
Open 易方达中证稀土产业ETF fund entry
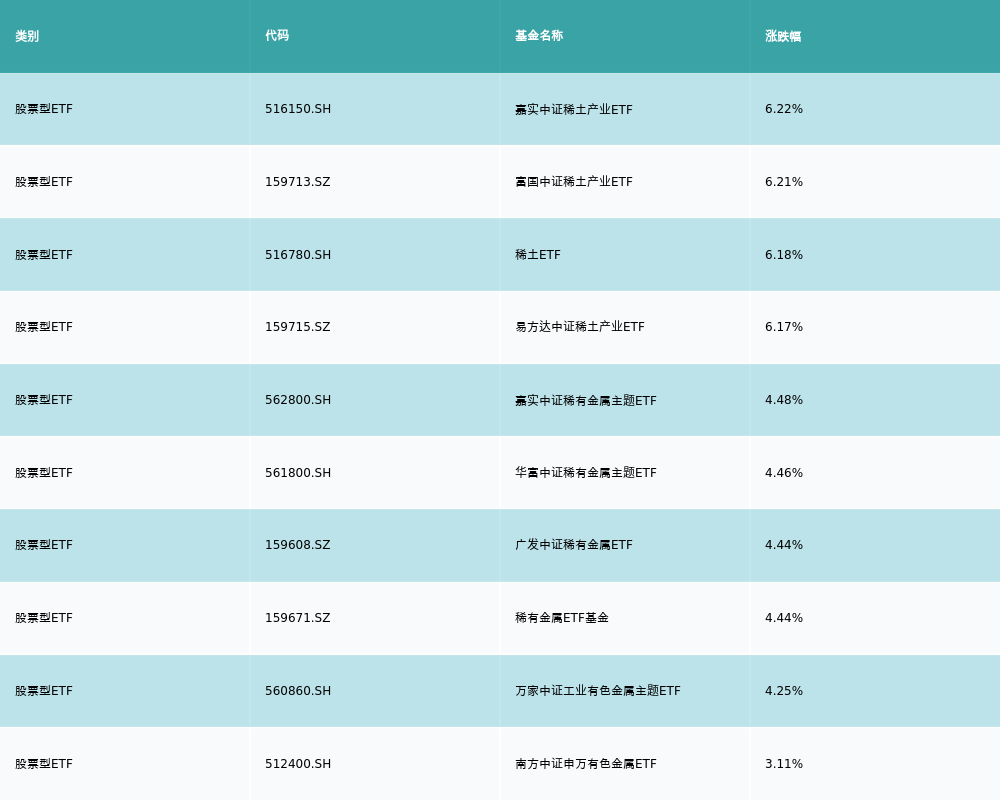tap(580, 327)
